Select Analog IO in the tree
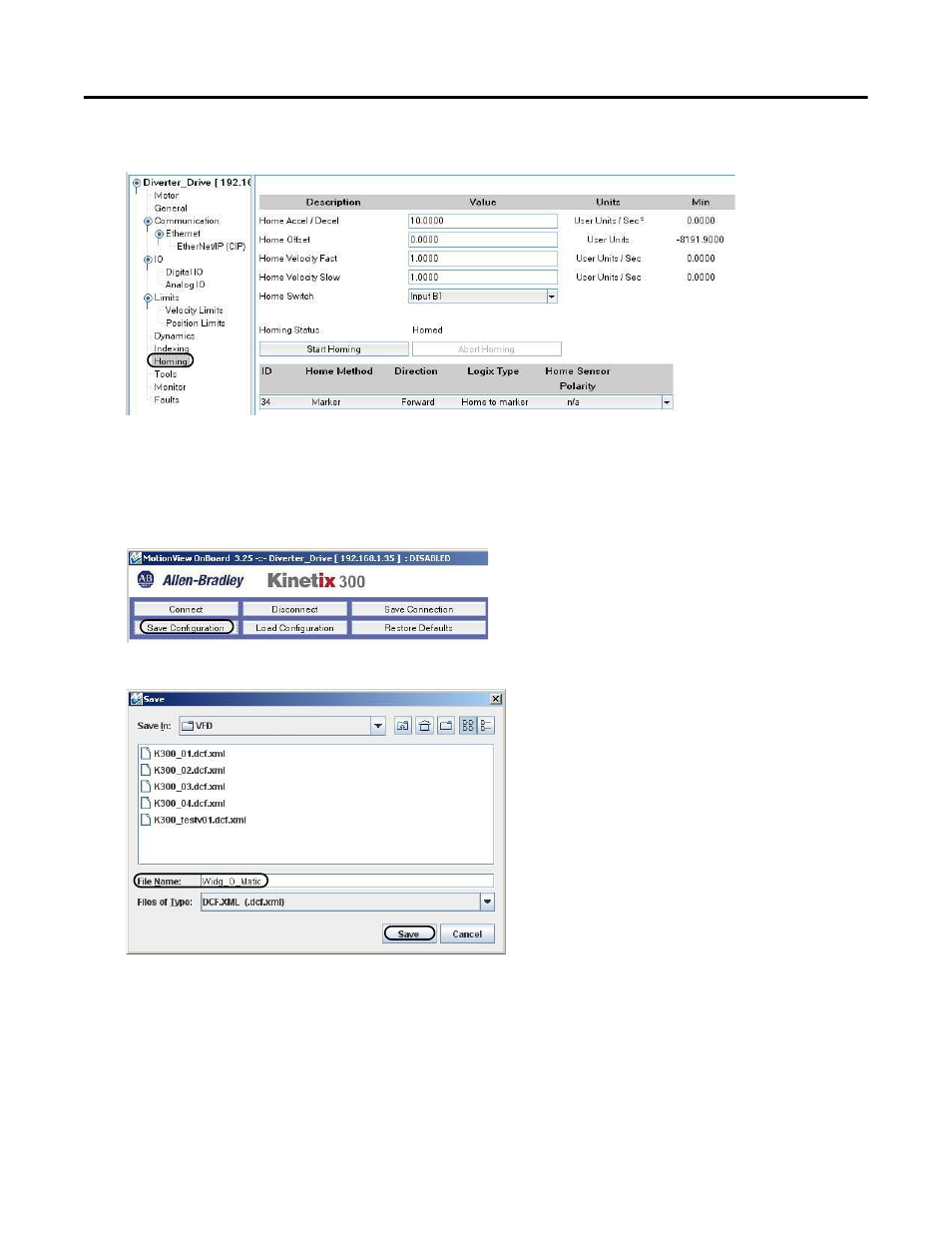This screenshot has height=1233, width=952. pyautogui.click(x=186, y=285)
